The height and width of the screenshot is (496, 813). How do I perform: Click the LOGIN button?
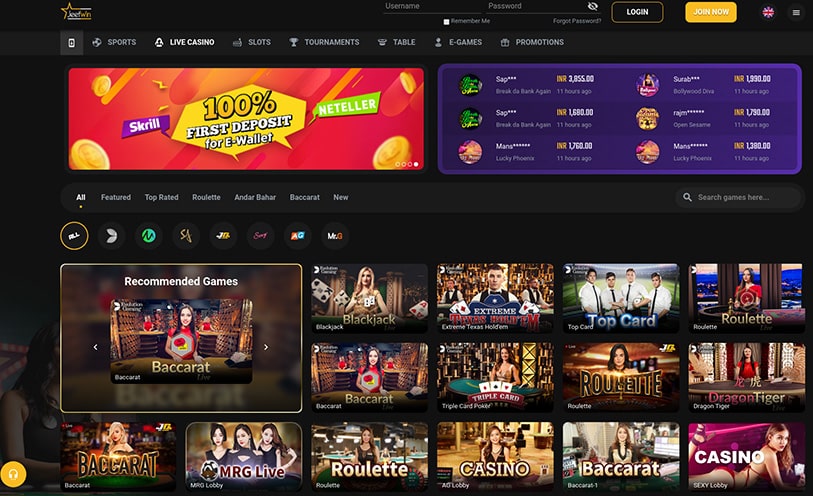pyautogui.click(x=637, y=12)
